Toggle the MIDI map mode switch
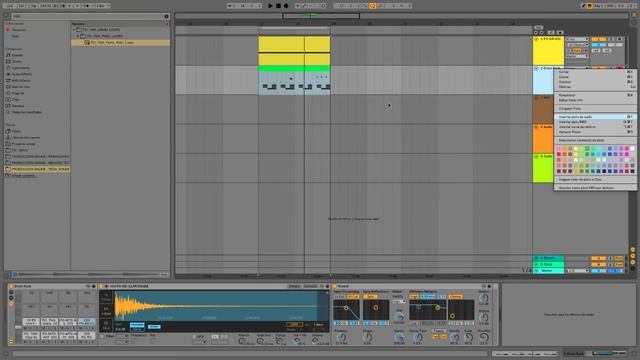The height and width of the screenshot is (360, 640). [610, 6]
